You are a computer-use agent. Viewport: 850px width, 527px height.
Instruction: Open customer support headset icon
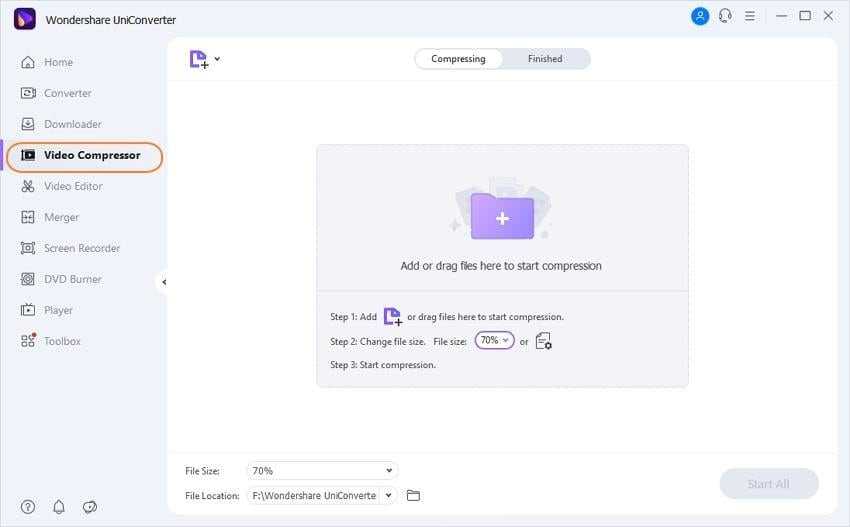coord(725,16)
